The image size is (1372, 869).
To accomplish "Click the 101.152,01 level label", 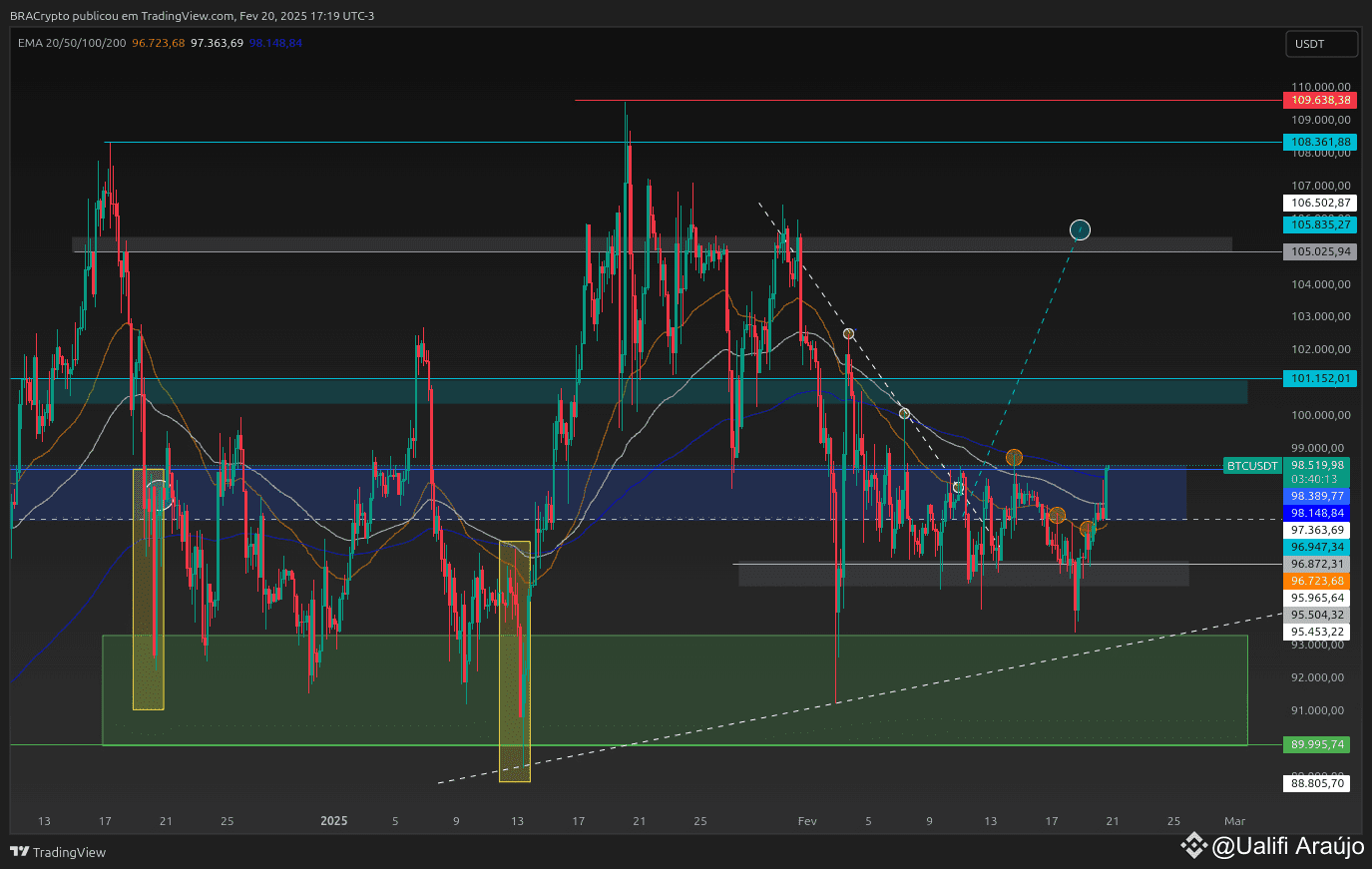I will point(1319,378).
